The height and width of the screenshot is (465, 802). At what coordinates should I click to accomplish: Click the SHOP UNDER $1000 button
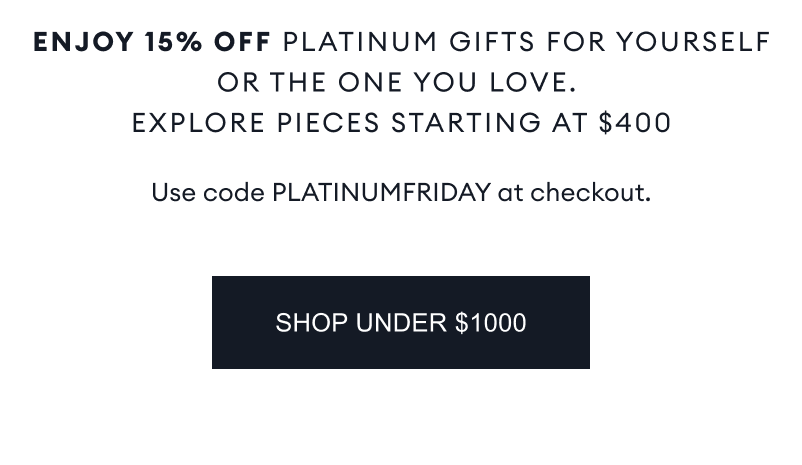point(400,323)
